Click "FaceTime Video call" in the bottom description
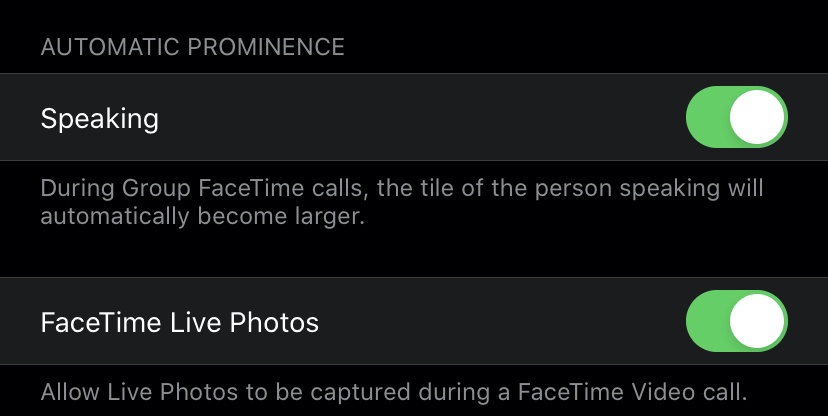Screen dimensions: 828x416 pos(632,392)
